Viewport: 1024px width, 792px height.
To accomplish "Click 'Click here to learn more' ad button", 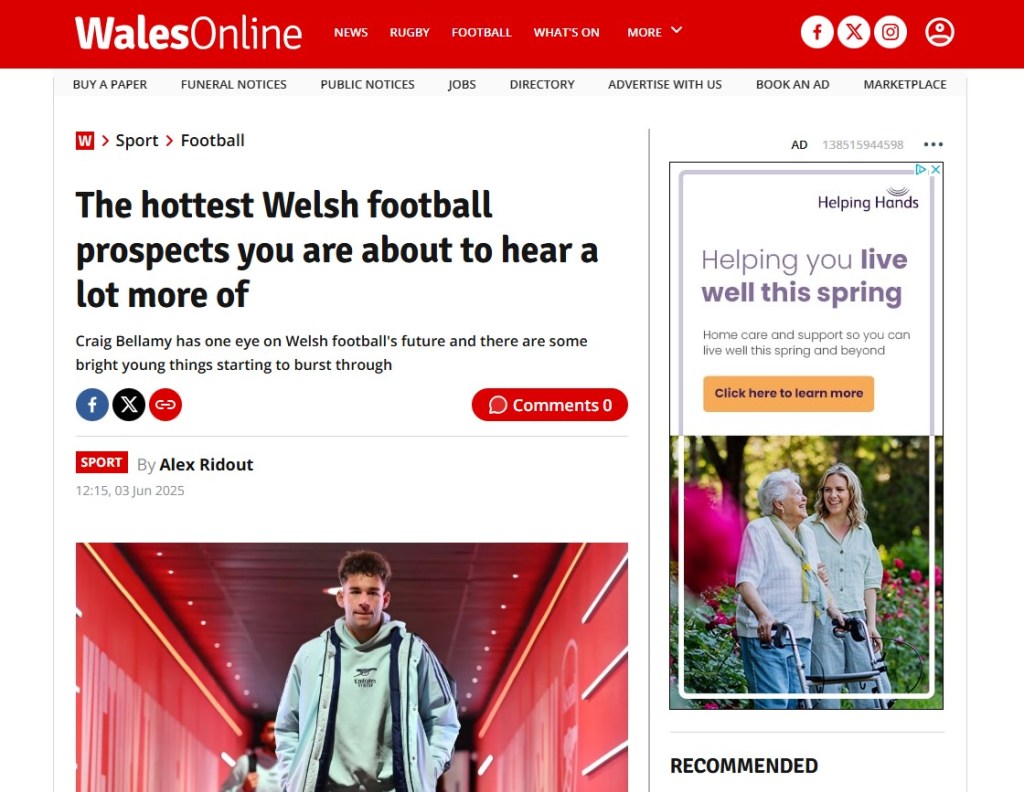I will pyautogui.click(x=788, y=393).
